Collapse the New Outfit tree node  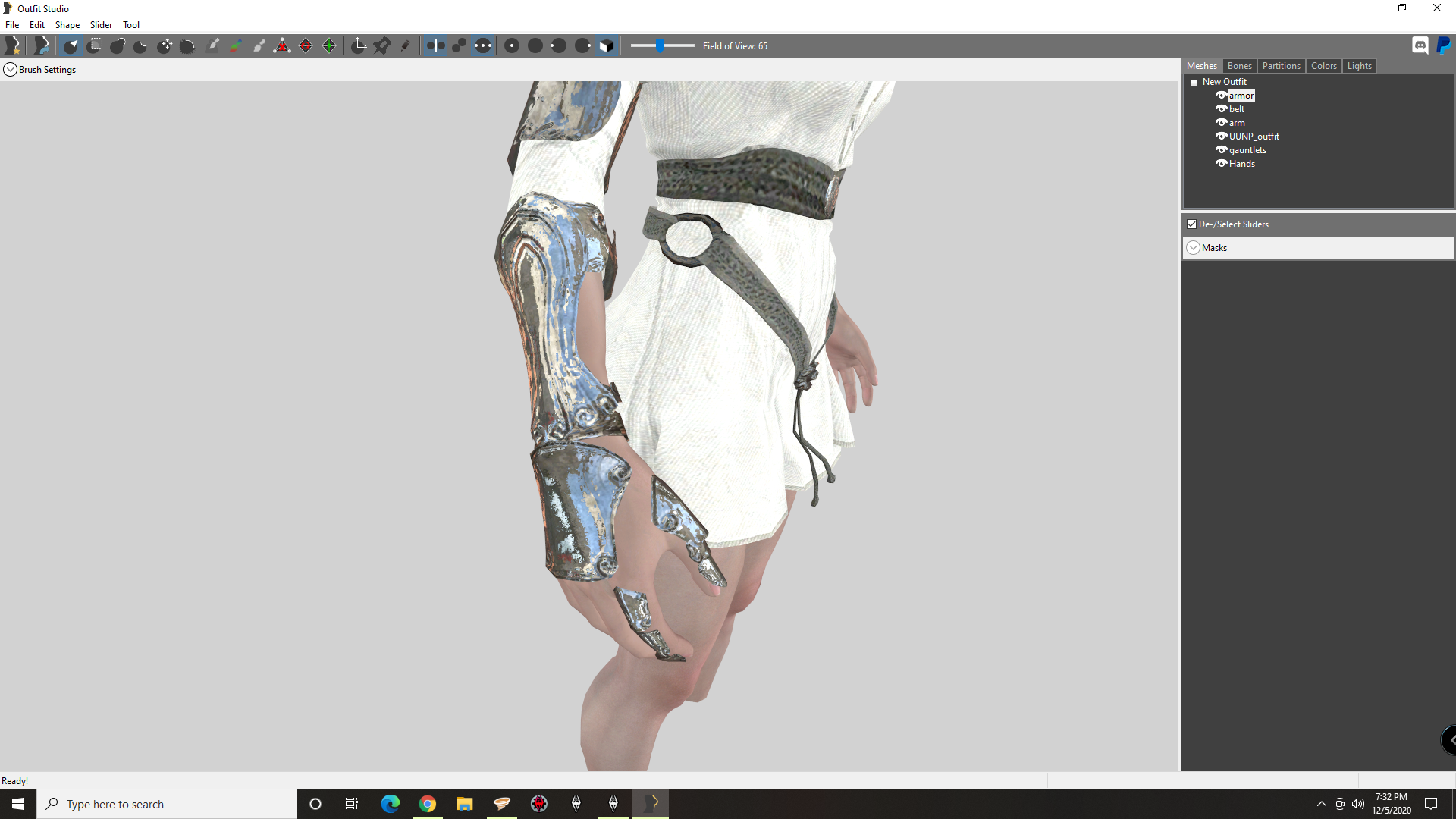(1194, 83)
